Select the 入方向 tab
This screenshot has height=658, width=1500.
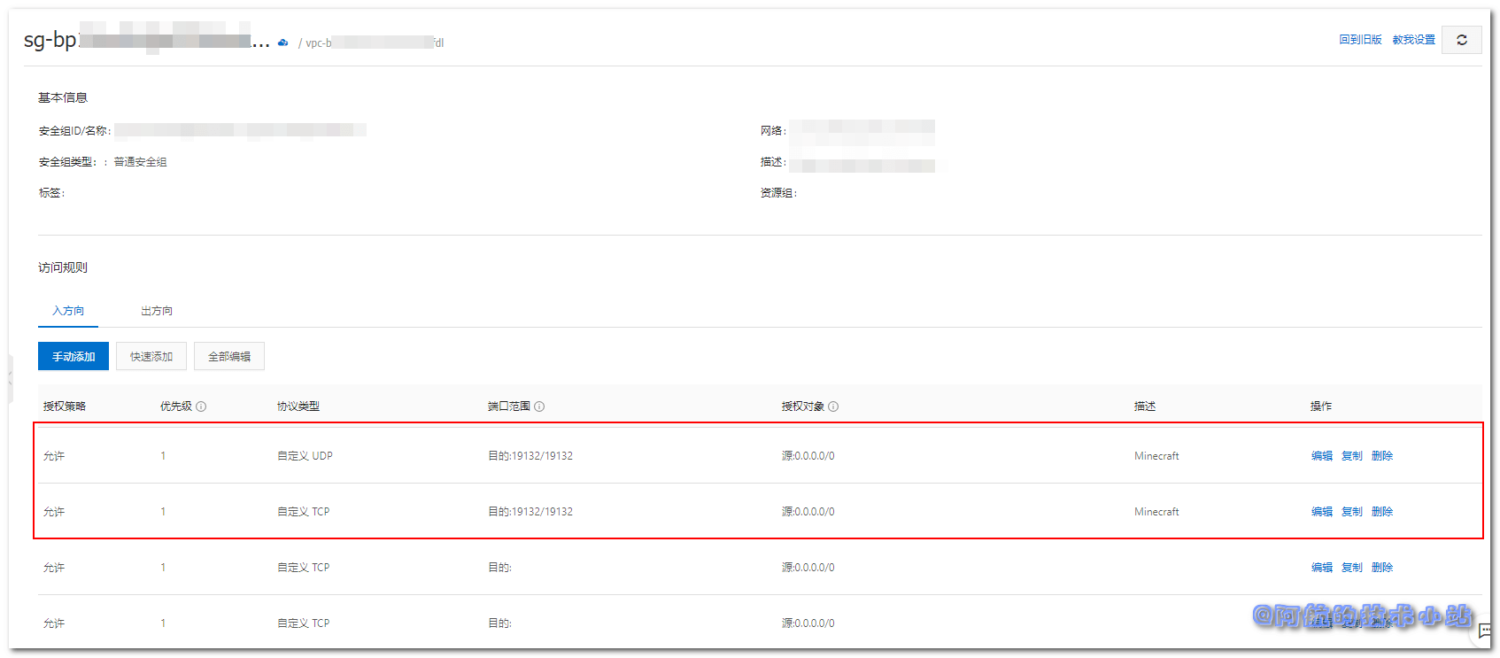coord(68,311)
